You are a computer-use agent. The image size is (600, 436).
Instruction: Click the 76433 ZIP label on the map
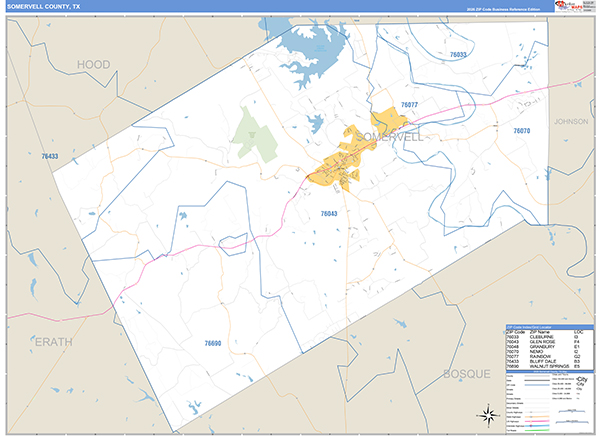pos(50,156)
